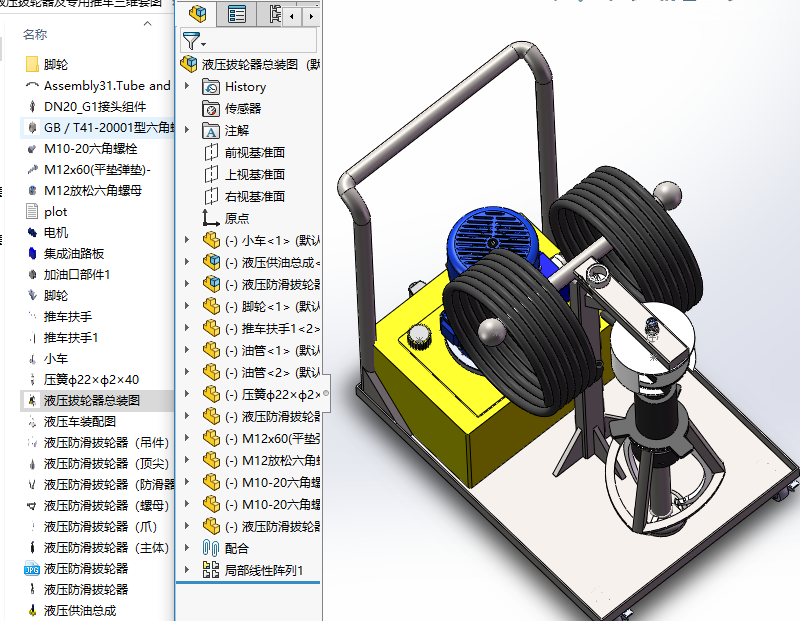Expand the 油管<1> component

tap(187, 350)
